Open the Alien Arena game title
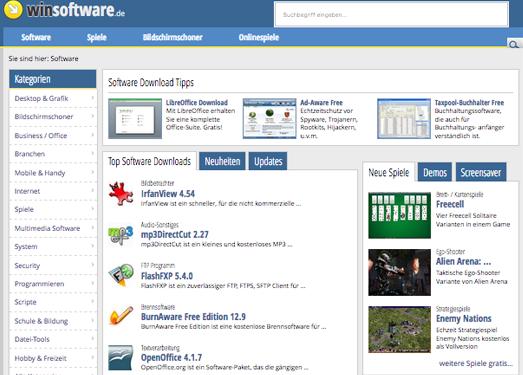Screen dimensions: 523x375 click(x=463, y=261)
